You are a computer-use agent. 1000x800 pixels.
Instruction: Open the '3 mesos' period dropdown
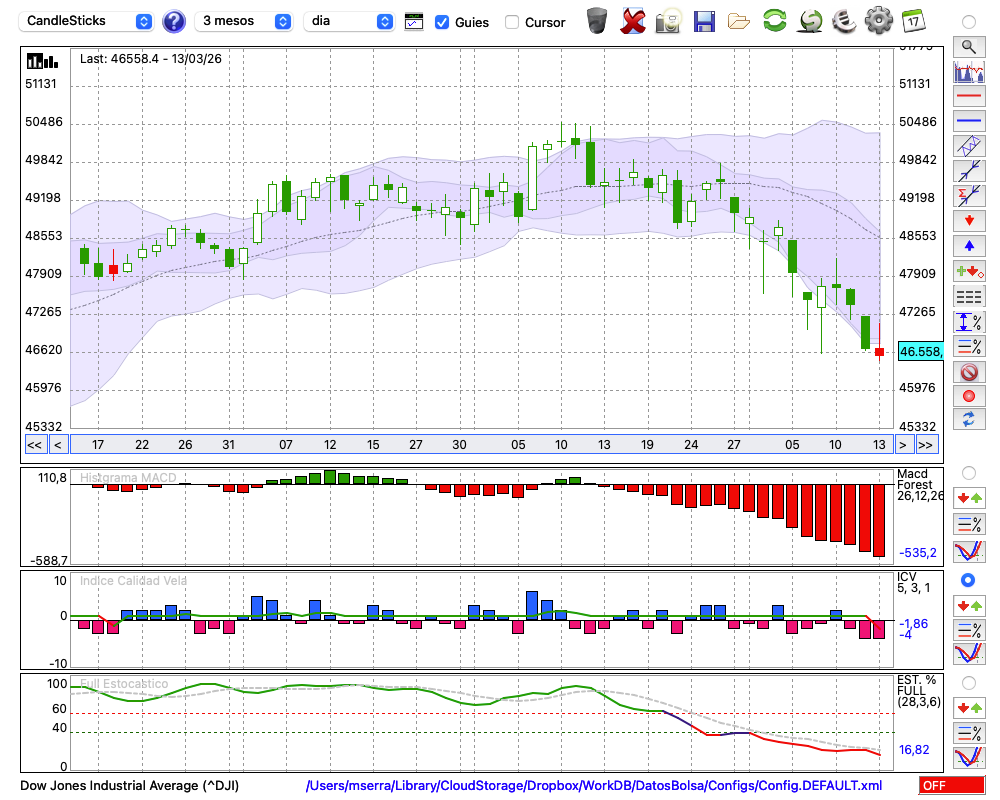(243, 21)
